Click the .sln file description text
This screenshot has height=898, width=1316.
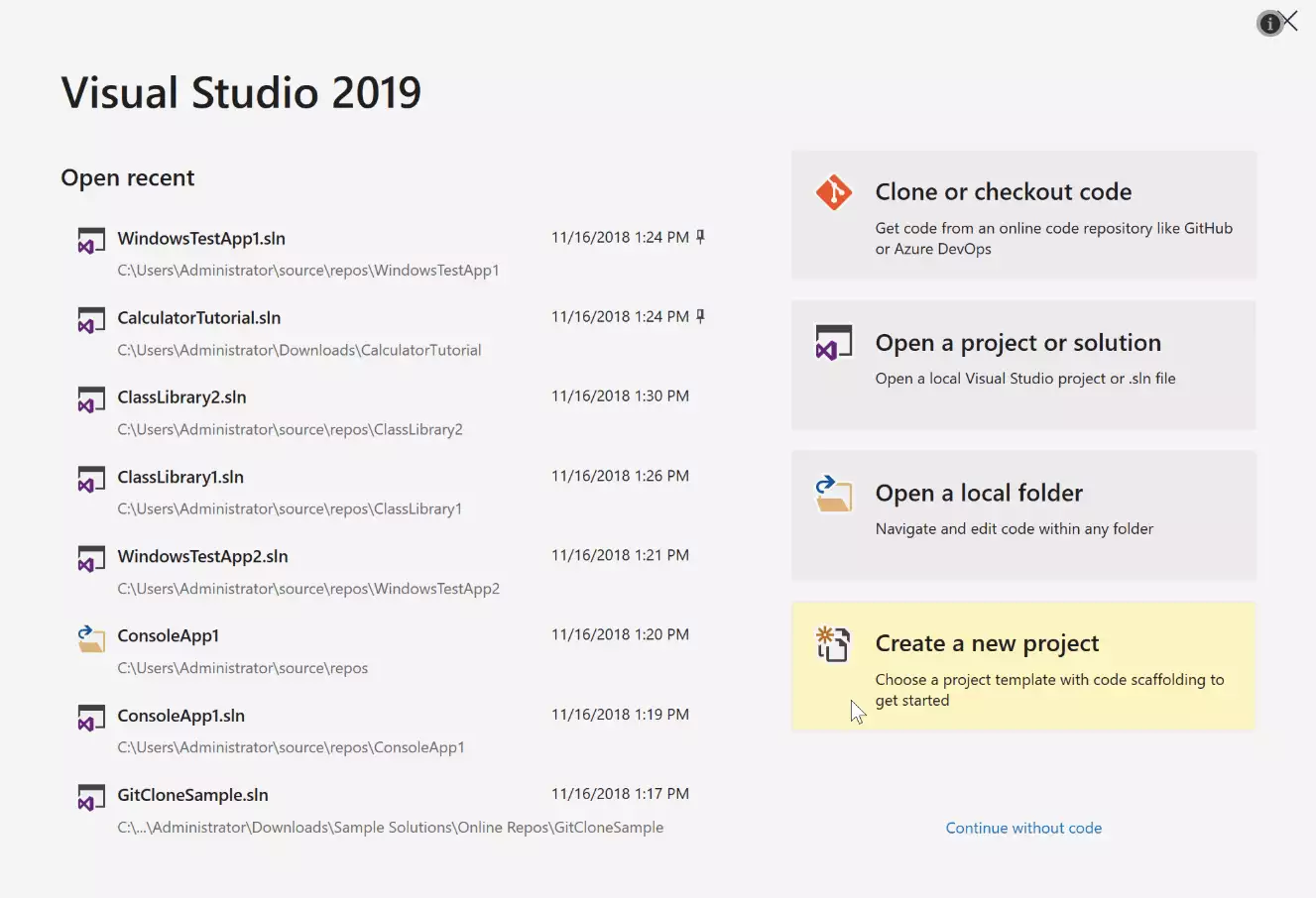pyautogui.click(x=1025, y=379)
